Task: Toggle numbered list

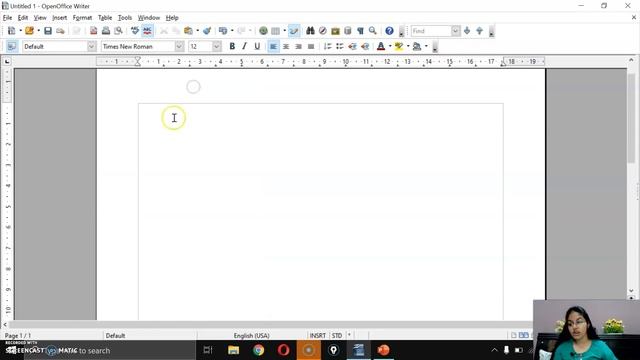Action: click(x=327, y=46)
